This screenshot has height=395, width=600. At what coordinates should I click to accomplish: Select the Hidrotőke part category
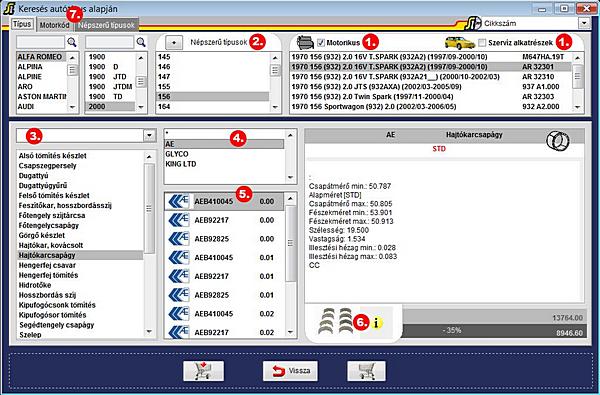pos(80,285)
